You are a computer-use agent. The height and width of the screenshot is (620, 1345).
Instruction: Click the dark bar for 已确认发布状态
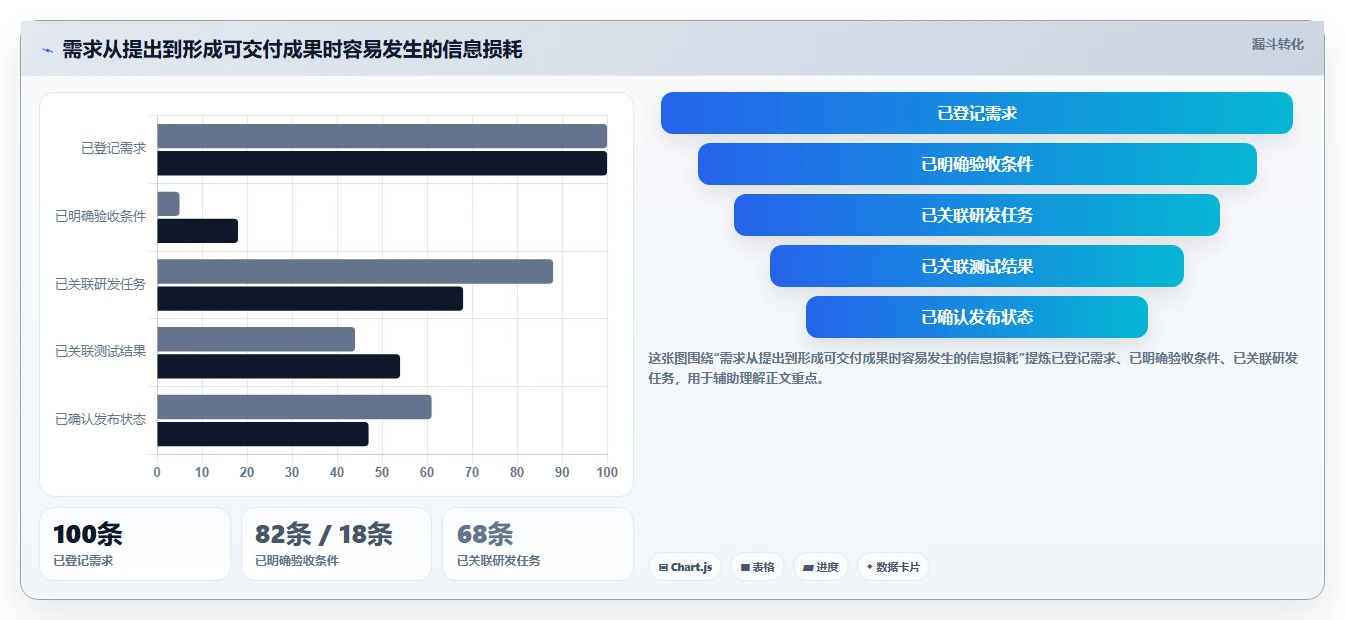(263, 434)
